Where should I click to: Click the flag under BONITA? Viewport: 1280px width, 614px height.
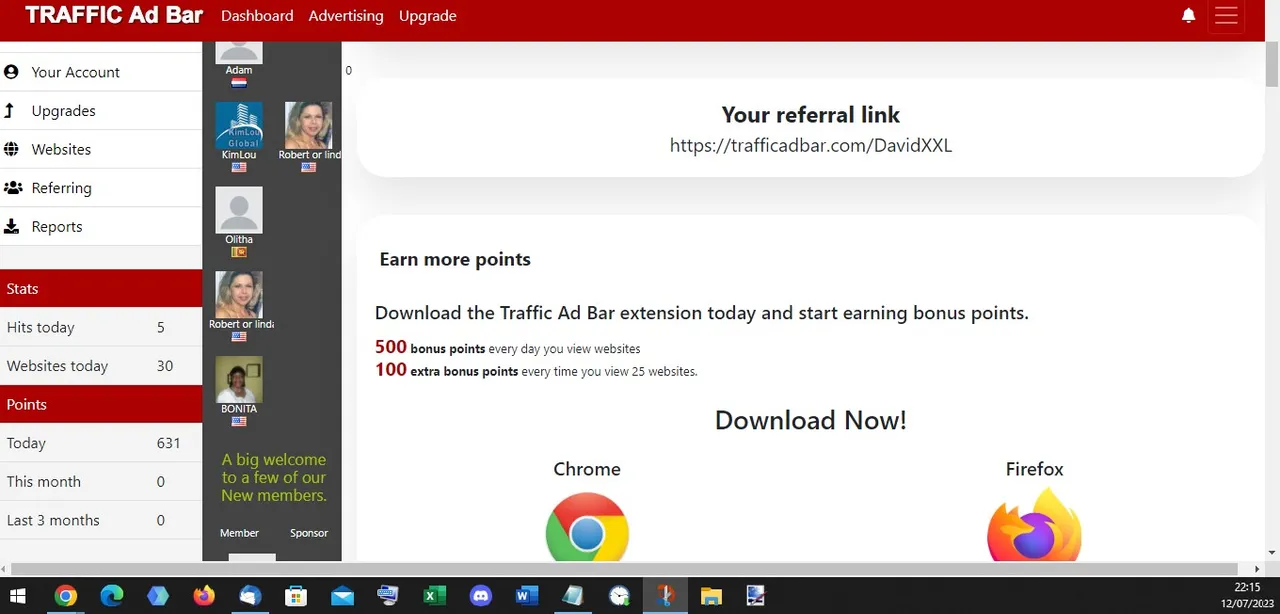(x=239, y=422)
